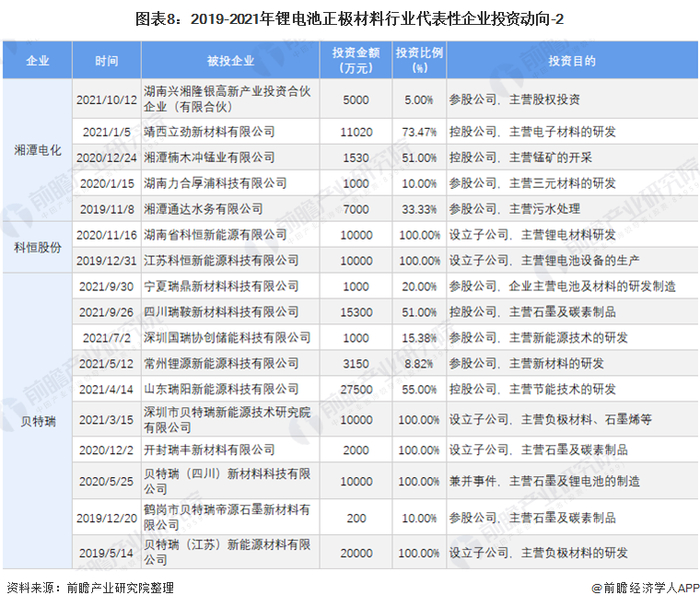Screen dimensions: 700x607
Task: Click the investment amount 27500
Action: tap(356, 389)
